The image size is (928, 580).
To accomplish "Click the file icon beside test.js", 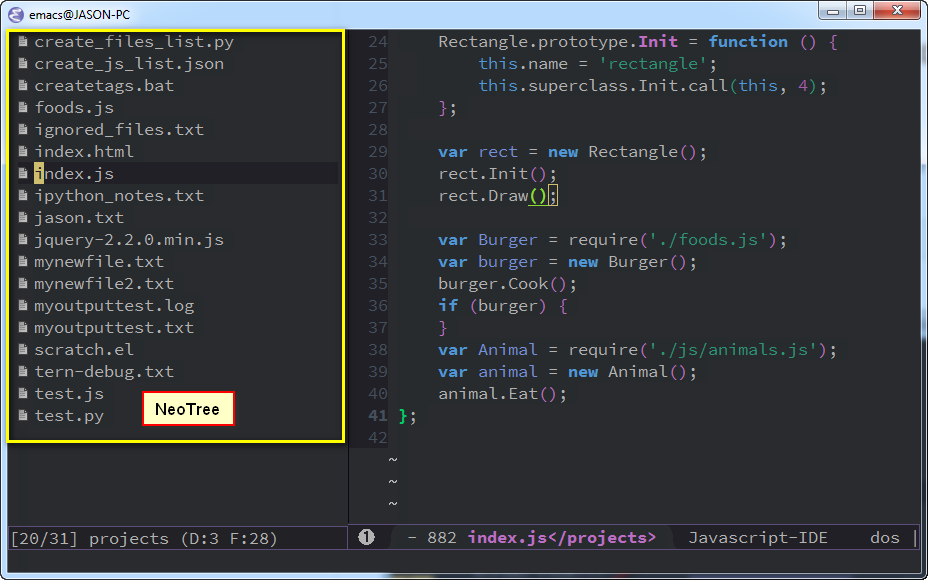I will [23, 394].
